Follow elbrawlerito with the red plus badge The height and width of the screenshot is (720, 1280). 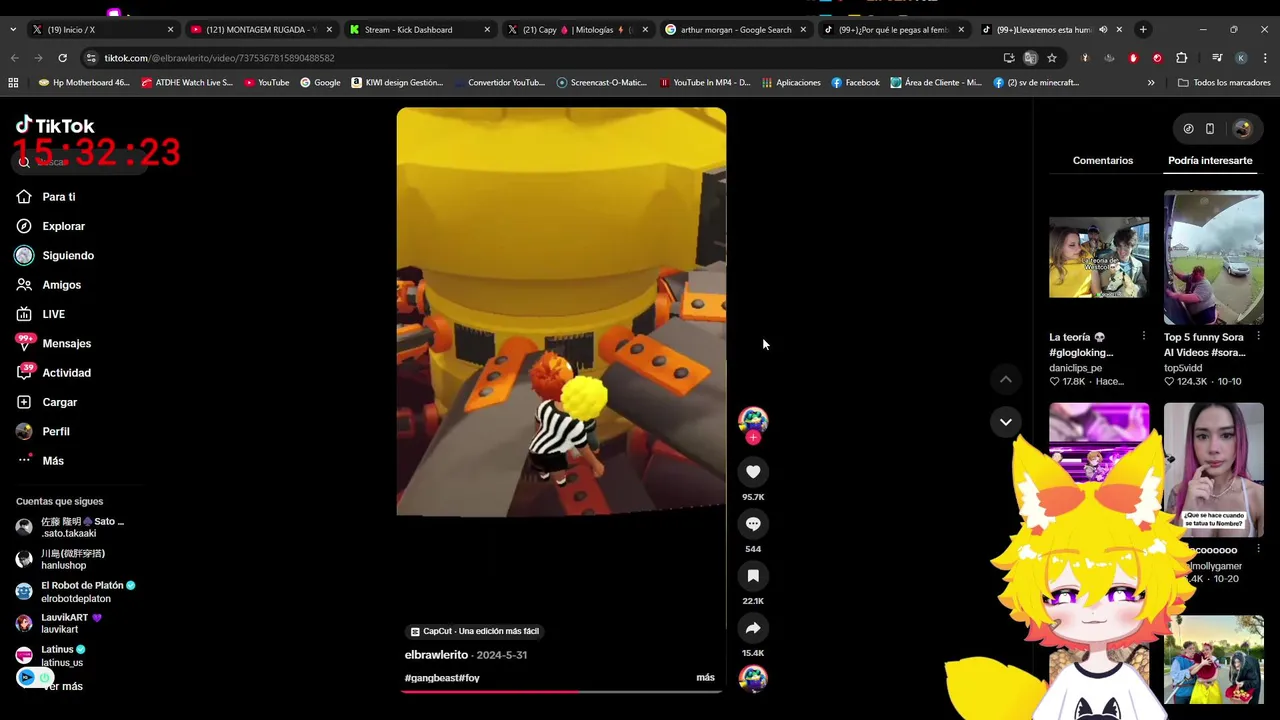[x=753, y=438]
